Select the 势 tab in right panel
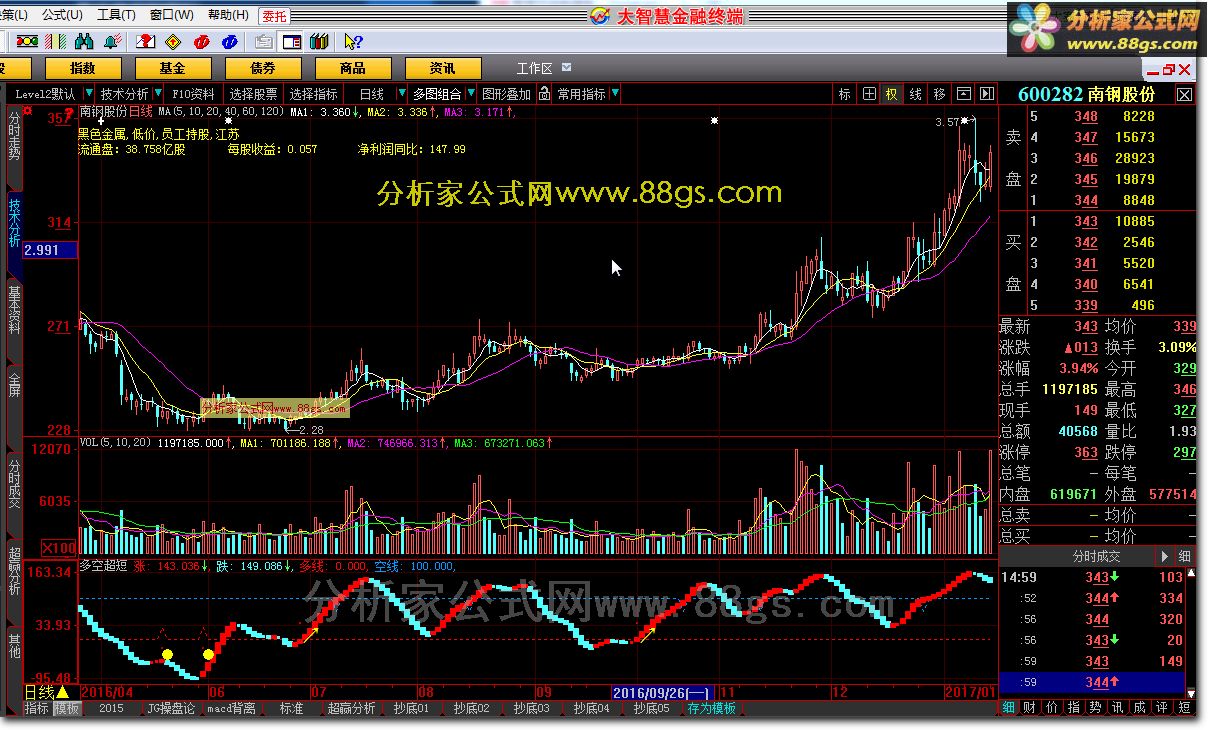Screen dimensions: 1209x730 (x=1097, y=708)
